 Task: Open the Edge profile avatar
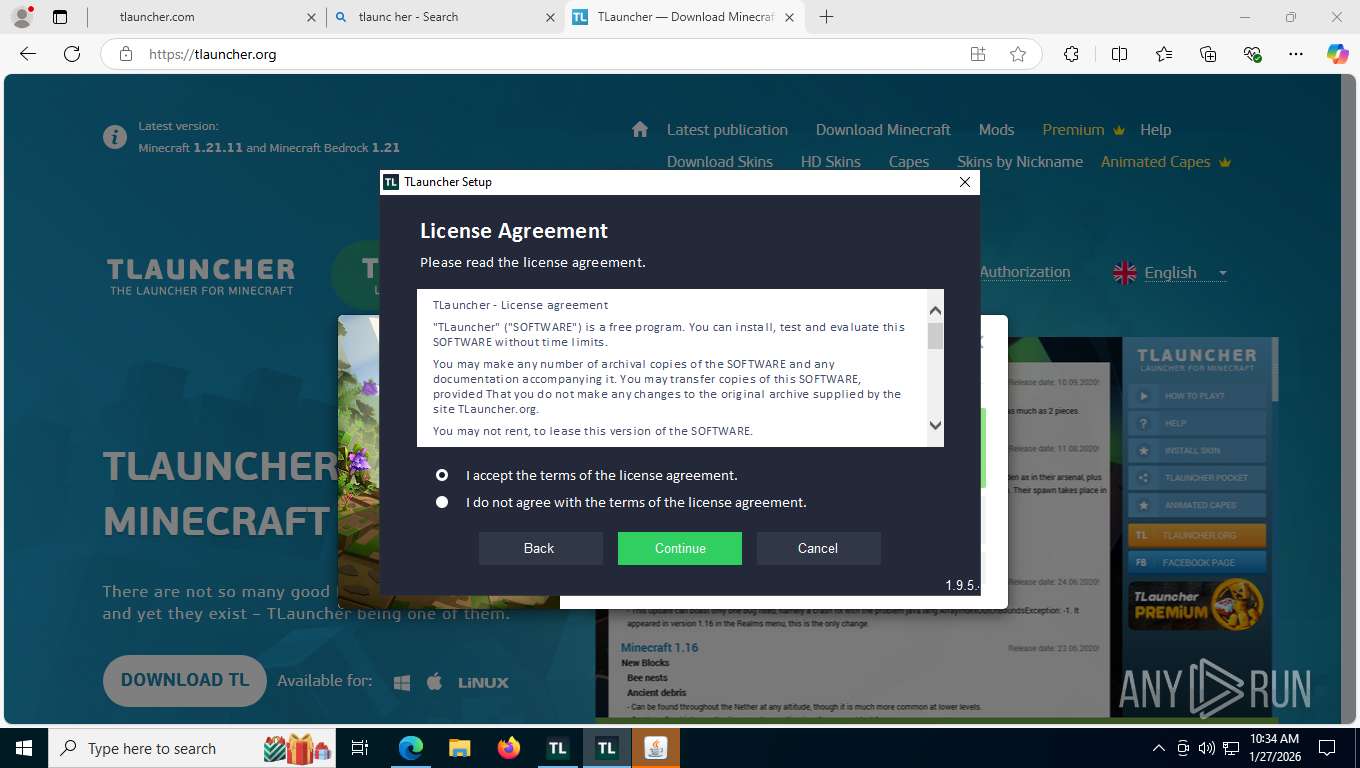(21, 17)
